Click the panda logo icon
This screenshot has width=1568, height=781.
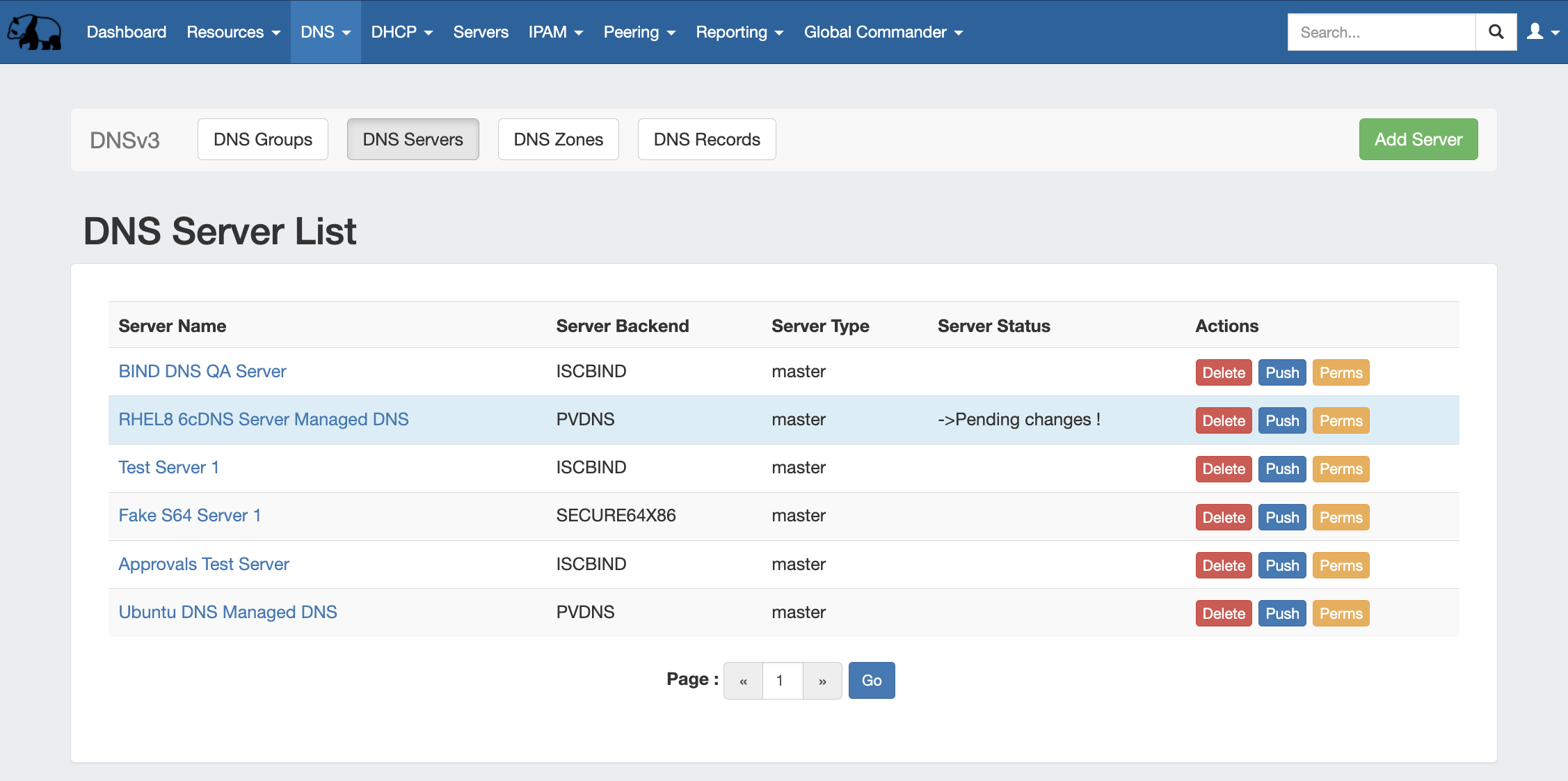pyautogui.click(x=34, y=32)
